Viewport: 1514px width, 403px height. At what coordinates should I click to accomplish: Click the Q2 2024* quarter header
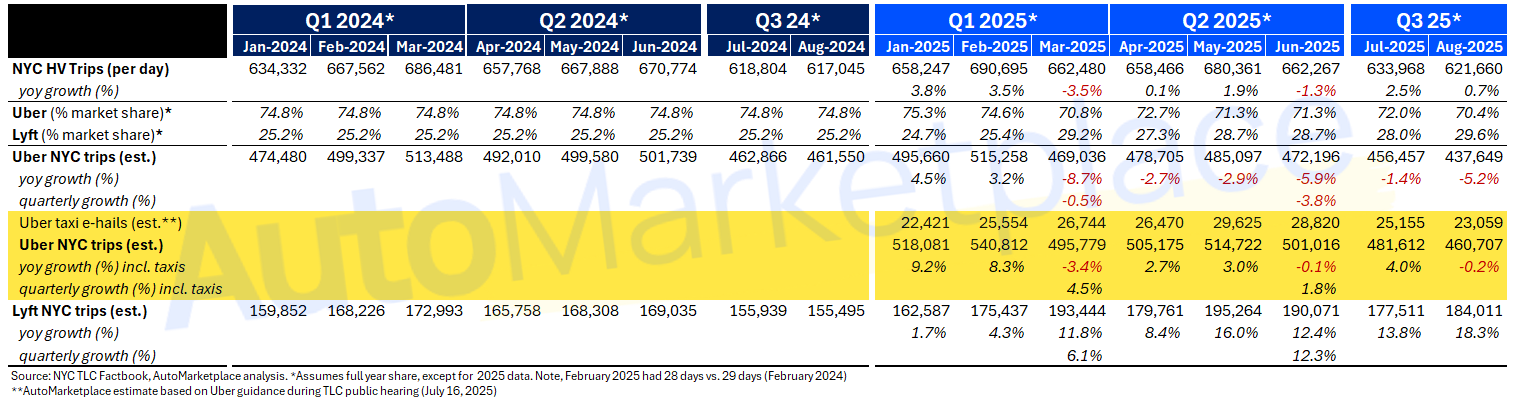584,20
